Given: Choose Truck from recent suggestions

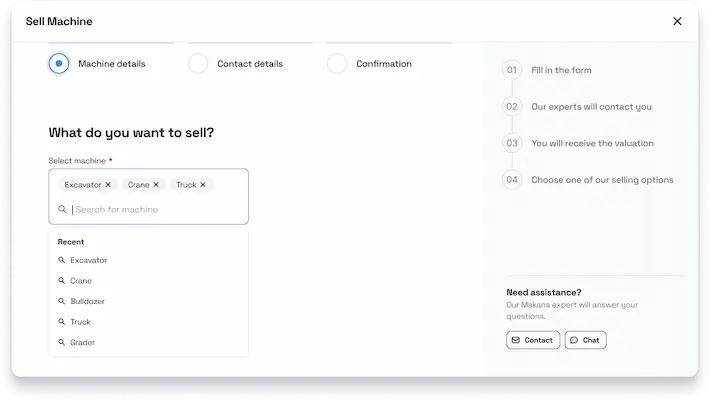Looking at the screenshot, I should pos(80,322).
